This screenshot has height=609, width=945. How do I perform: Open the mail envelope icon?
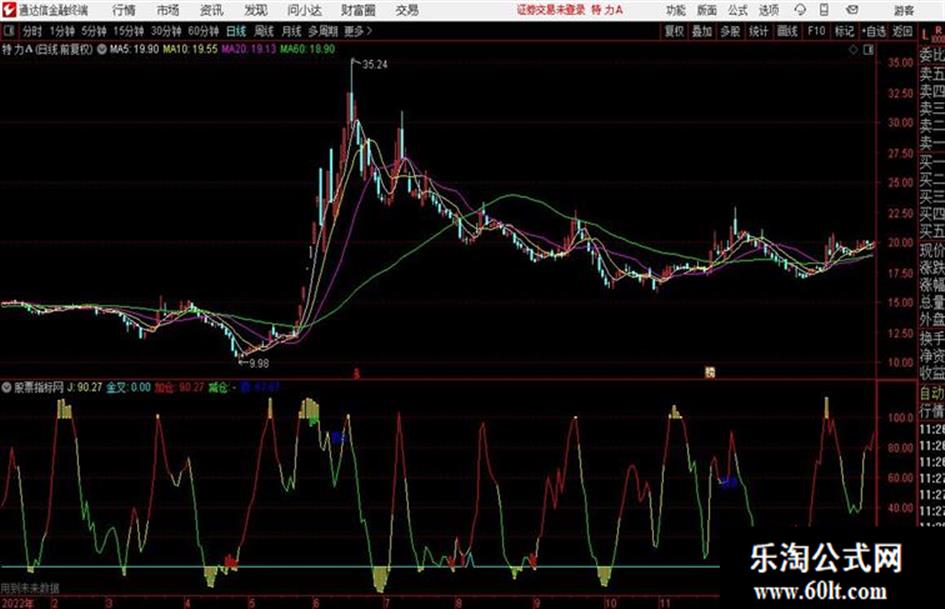click(852, 10)
